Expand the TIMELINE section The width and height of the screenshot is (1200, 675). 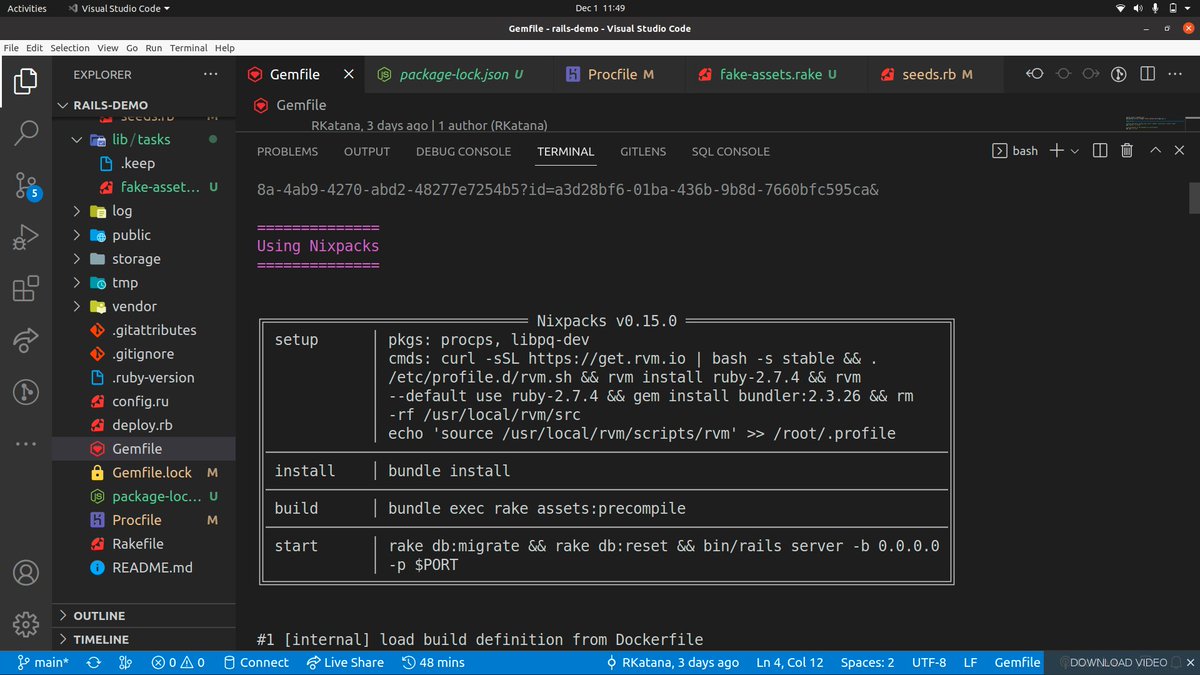143,639
